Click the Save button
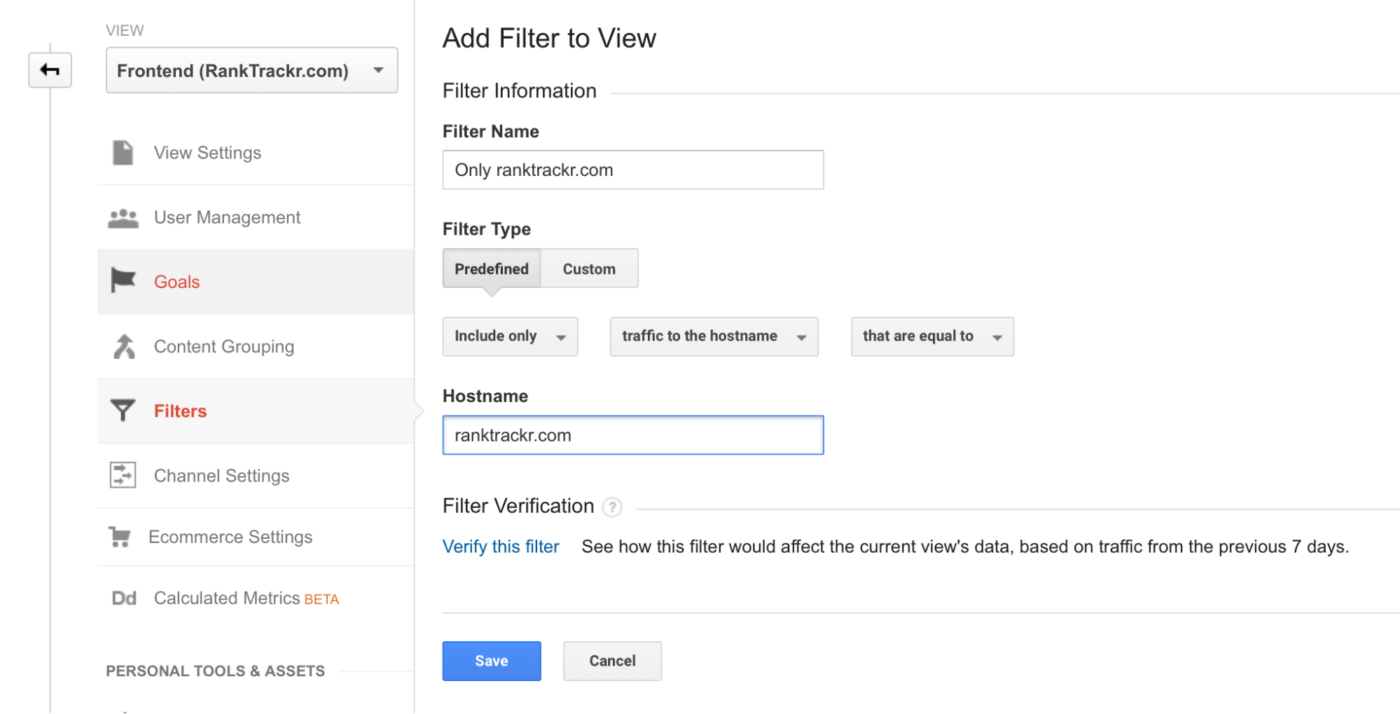This screenshot has width=1400, height=714. pos(492,661)
